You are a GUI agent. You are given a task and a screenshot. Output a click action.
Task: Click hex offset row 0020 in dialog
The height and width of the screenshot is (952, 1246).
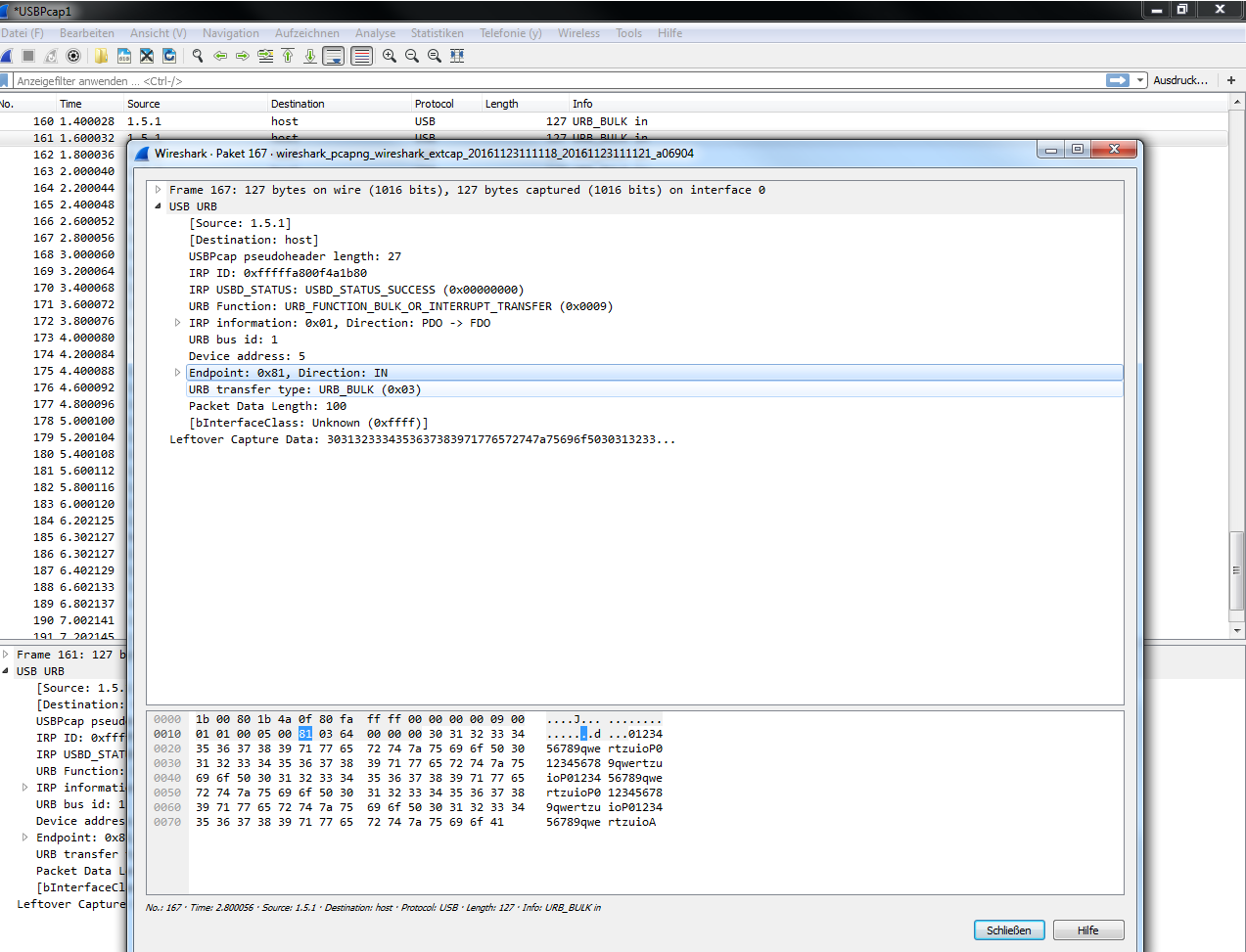click(x=167, y=748)
